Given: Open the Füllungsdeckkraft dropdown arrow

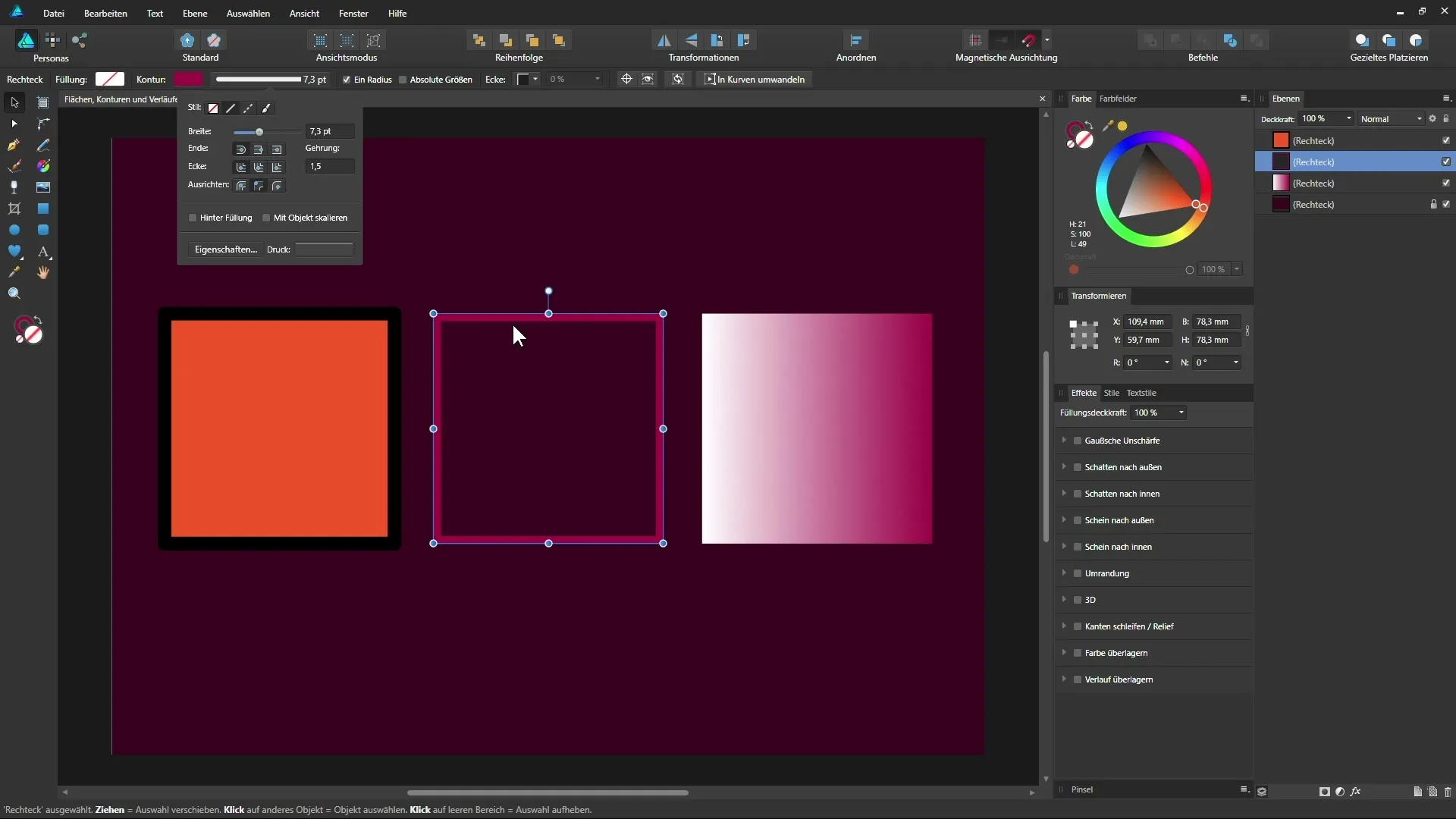Looking at the screenshot, I should point(1181,413).
